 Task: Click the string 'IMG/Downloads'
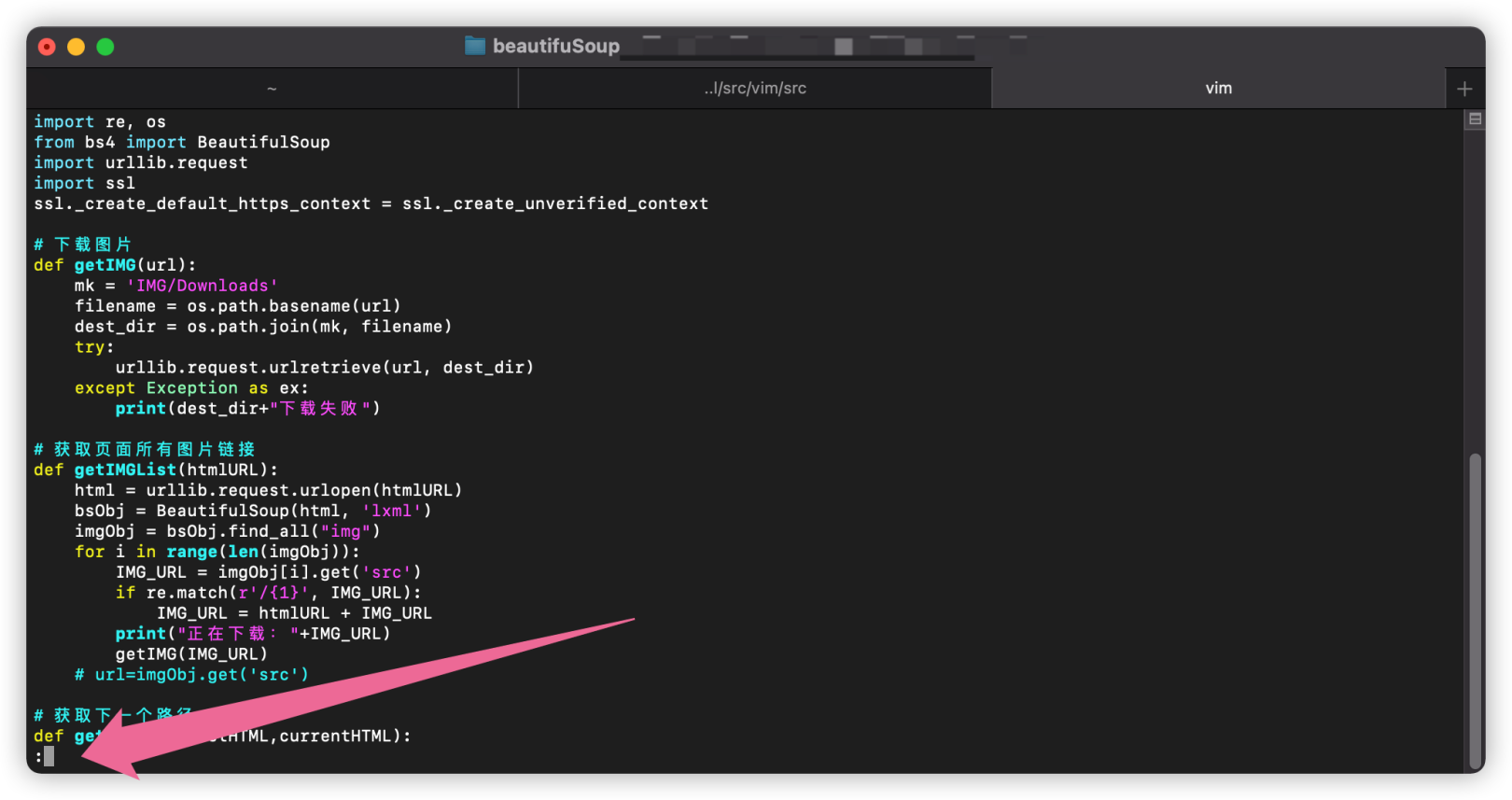point(202,286)
